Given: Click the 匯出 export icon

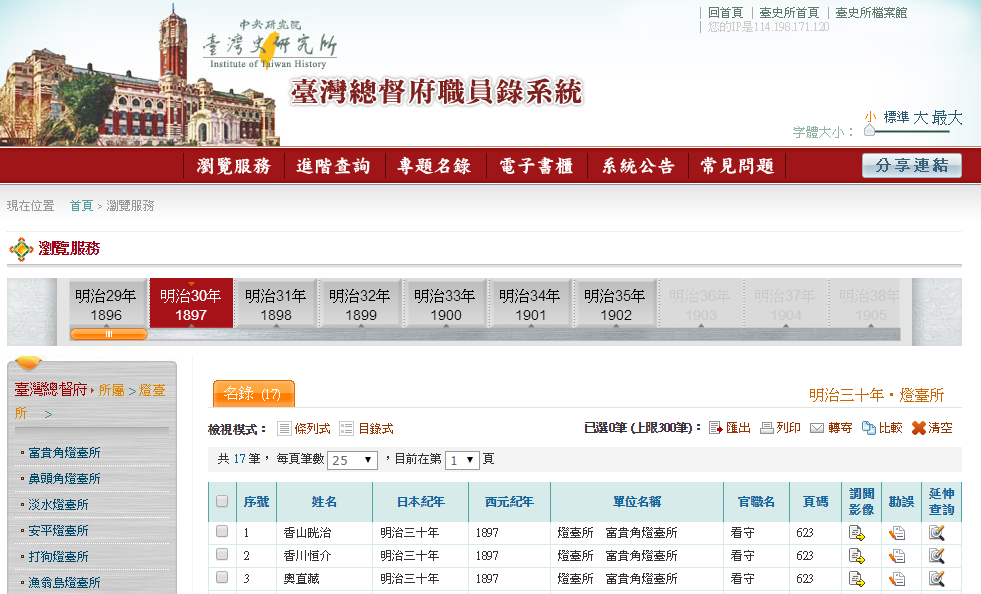Looking at the screenshot, I should click(716, 428).
